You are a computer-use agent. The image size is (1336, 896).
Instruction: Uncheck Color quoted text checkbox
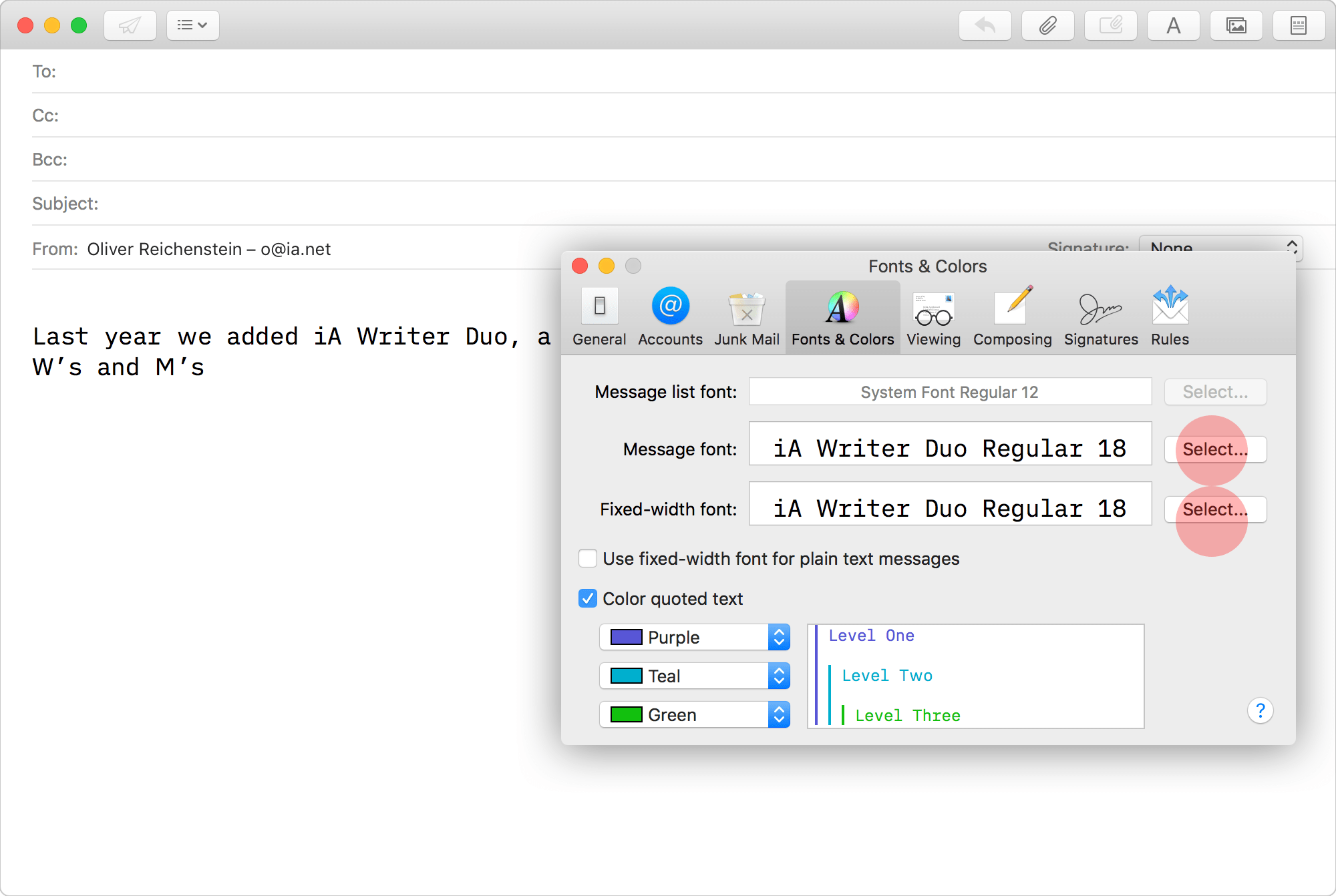588,598
